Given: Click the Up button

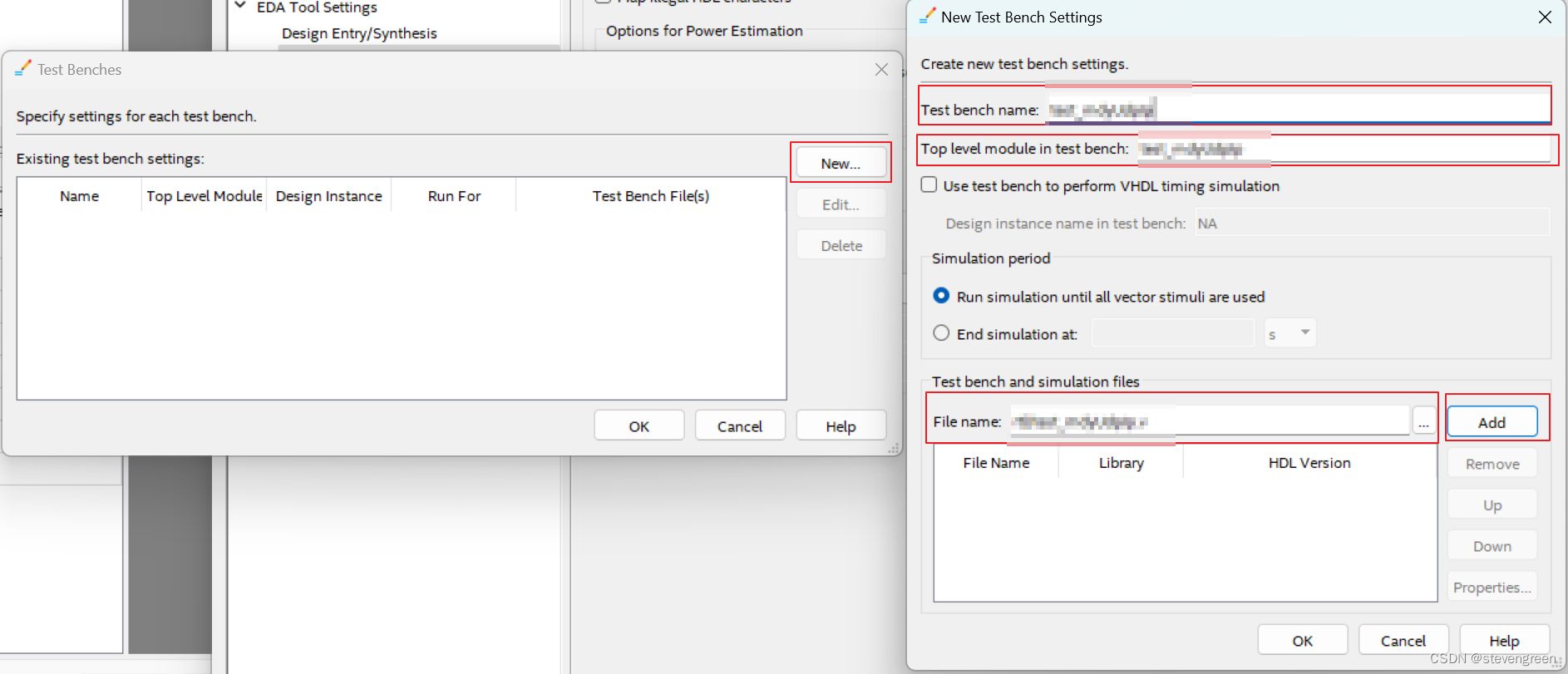Looking at the screenshot, I should pyautogui.click(x=1492, y=504).
